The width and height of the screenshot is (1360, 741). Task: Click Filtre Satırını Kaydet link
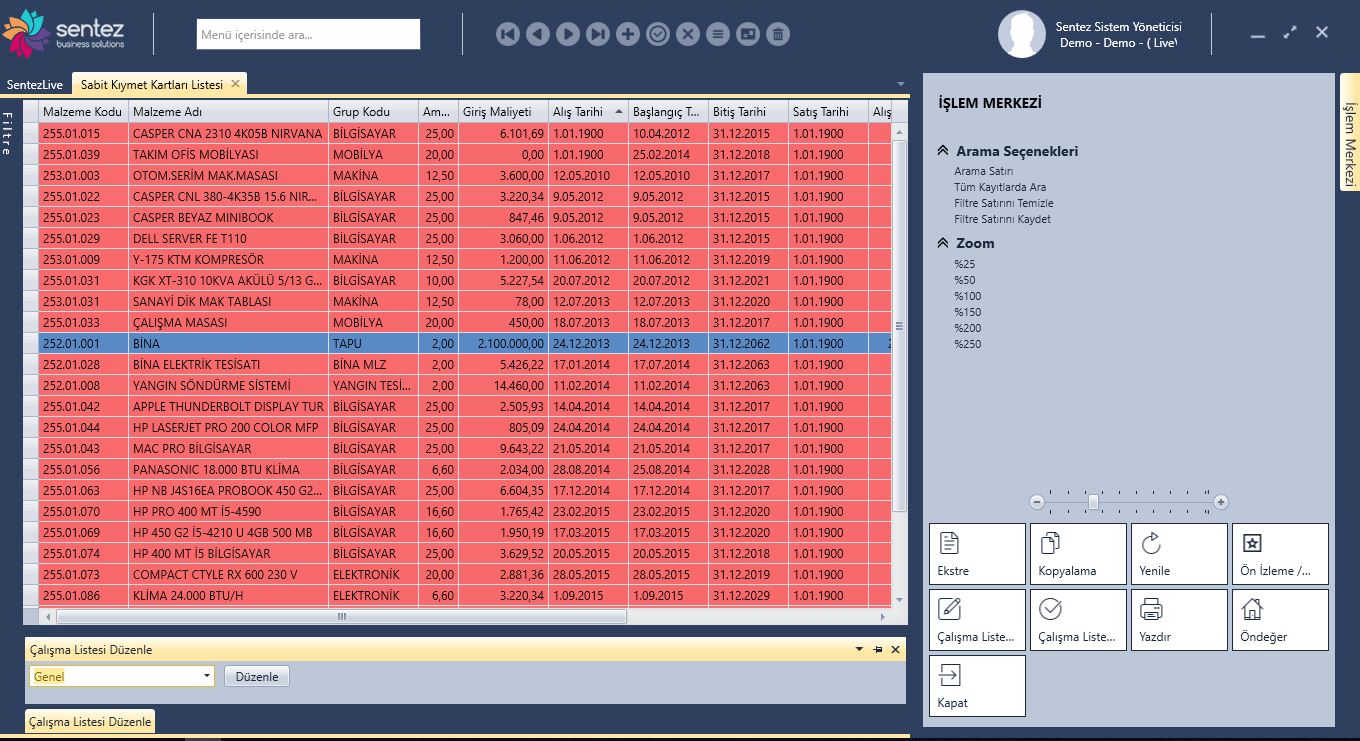pyautogui.click(x=1002, y=219)
